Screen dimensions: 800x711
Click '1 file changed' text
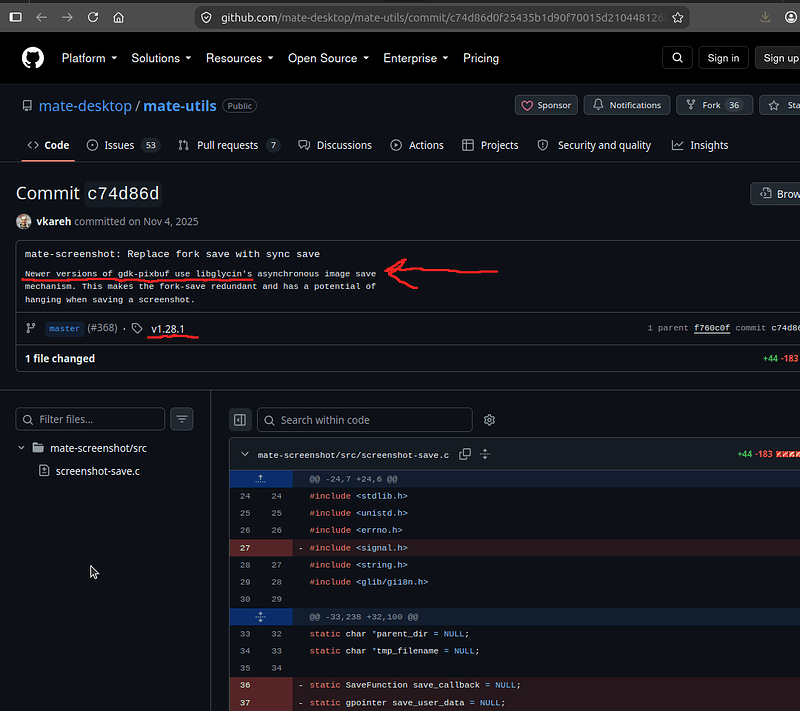coord(60,359)
